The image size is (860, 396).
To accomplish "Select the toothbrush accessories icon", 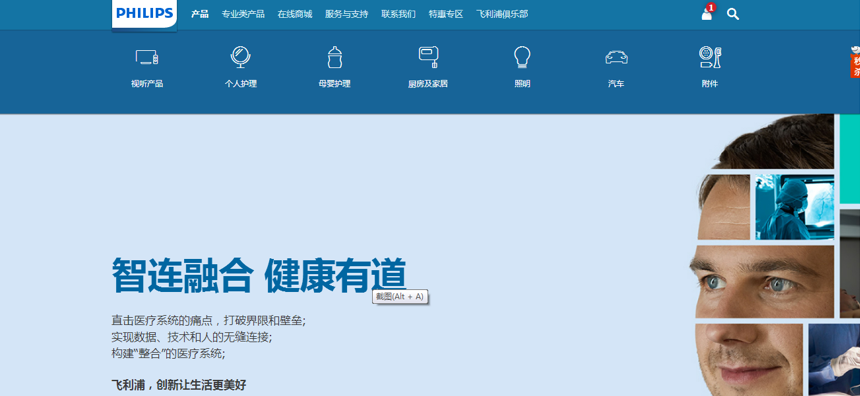I will point(710,57).
